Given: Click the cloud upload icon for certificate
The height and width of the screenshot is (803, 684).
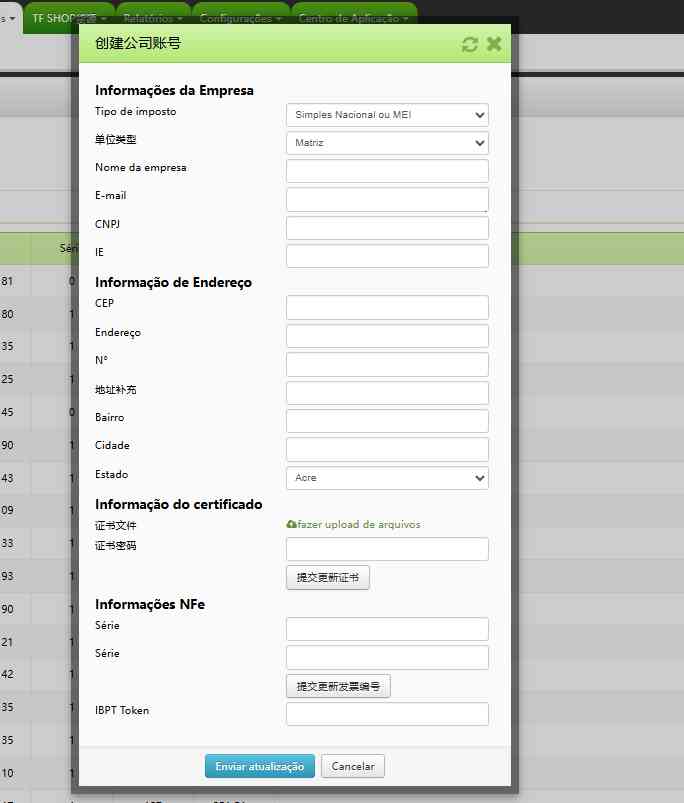Looking at the screenshot, I should (291, 524).
